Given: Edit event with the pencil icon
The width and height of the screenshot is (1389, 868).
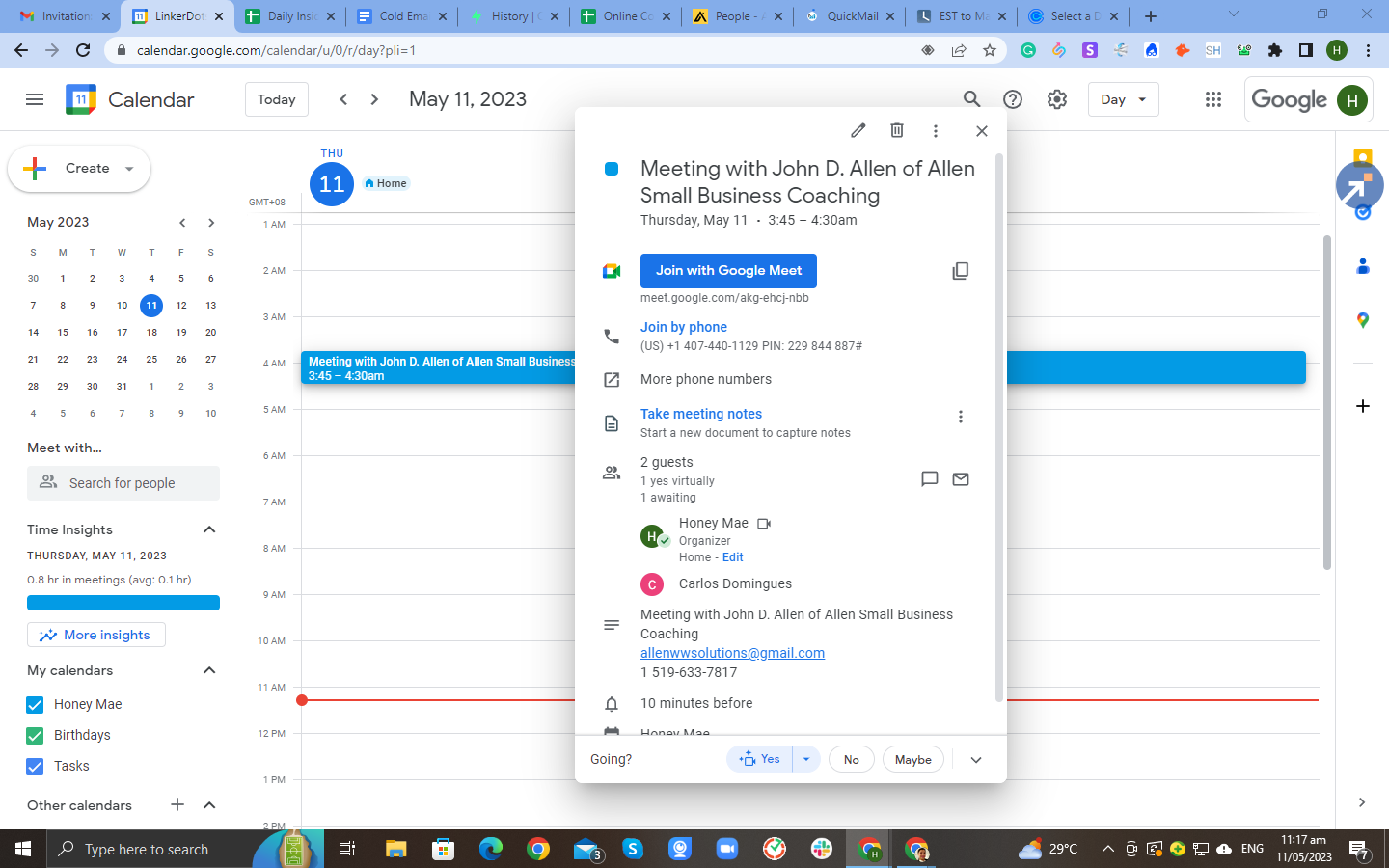Looking at the screenshot, I should point(858,130).
